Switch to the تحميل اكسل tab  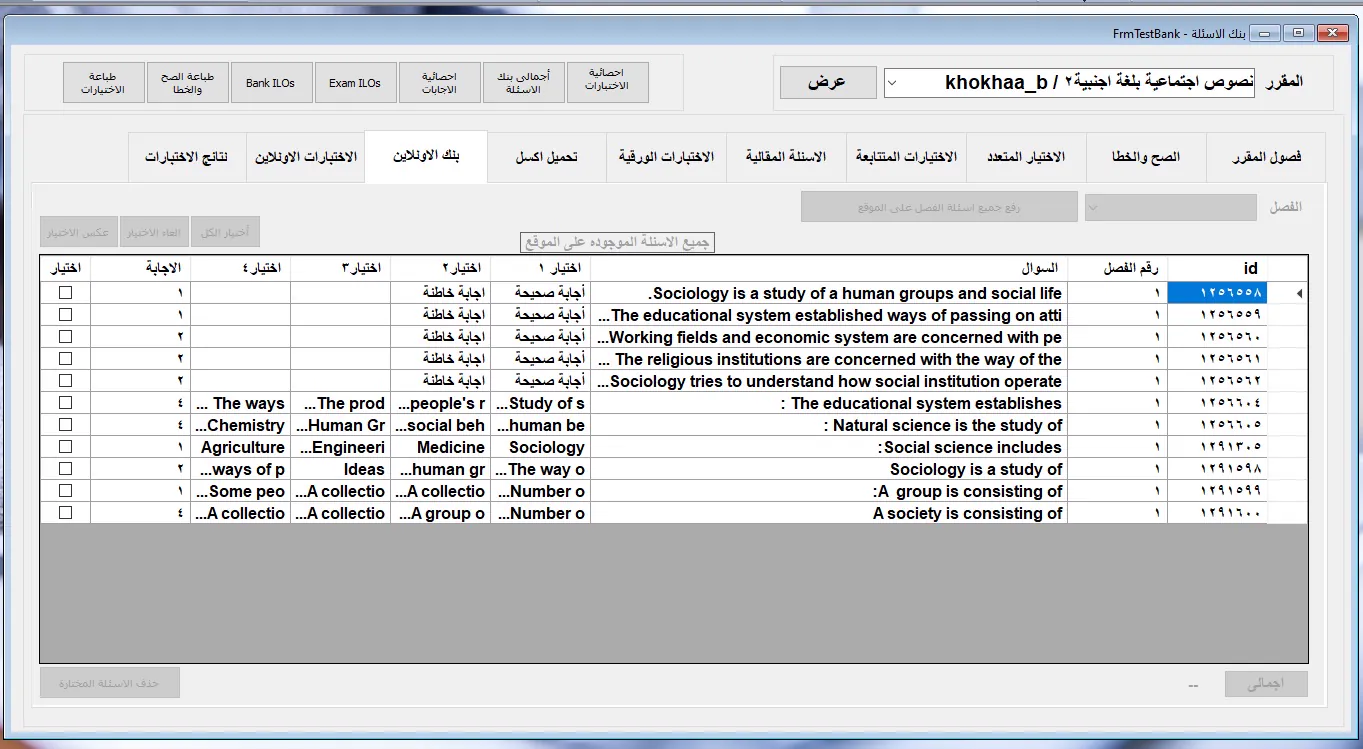(x=547, y=158)
